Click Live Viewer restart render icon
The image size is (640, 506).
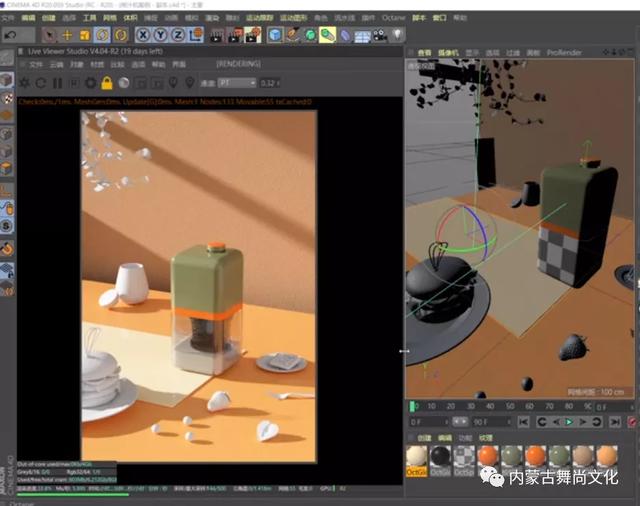(41, 83)
